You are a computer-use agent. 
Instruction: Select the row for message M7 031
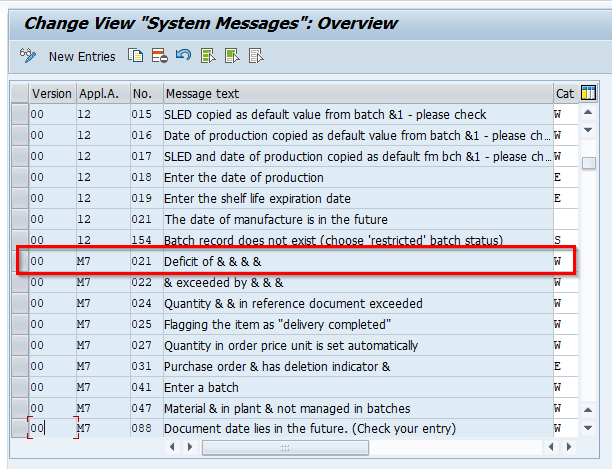(20, 366)
